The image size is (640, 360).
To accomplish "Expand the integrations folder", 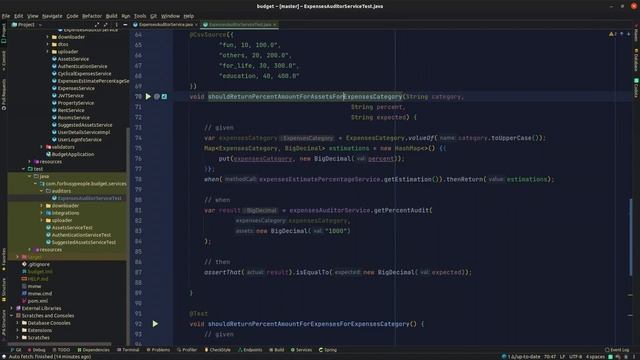I will (42, 213).
